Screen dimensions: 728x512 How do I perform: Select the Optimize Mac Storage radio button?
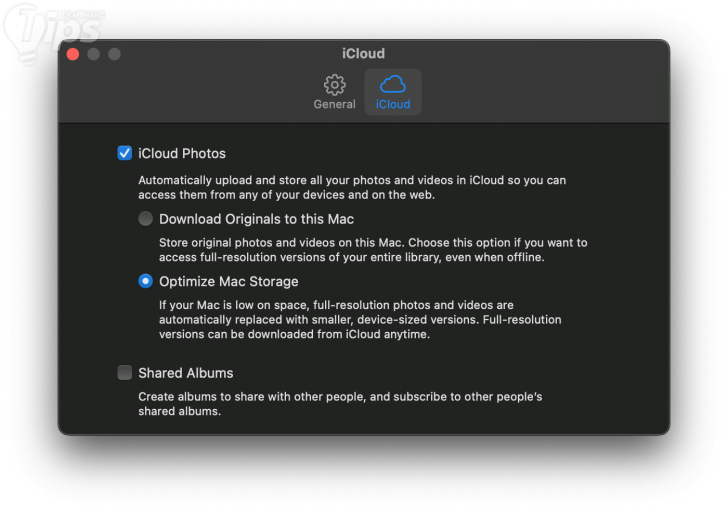(145, 281)
